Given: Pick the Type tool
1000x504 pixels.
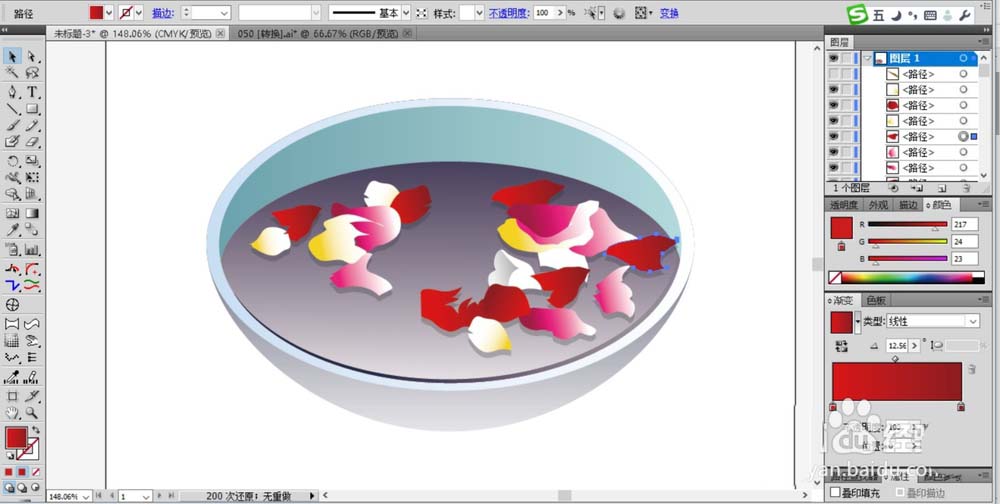Looking at the screenshot, I should click(32, 92).
